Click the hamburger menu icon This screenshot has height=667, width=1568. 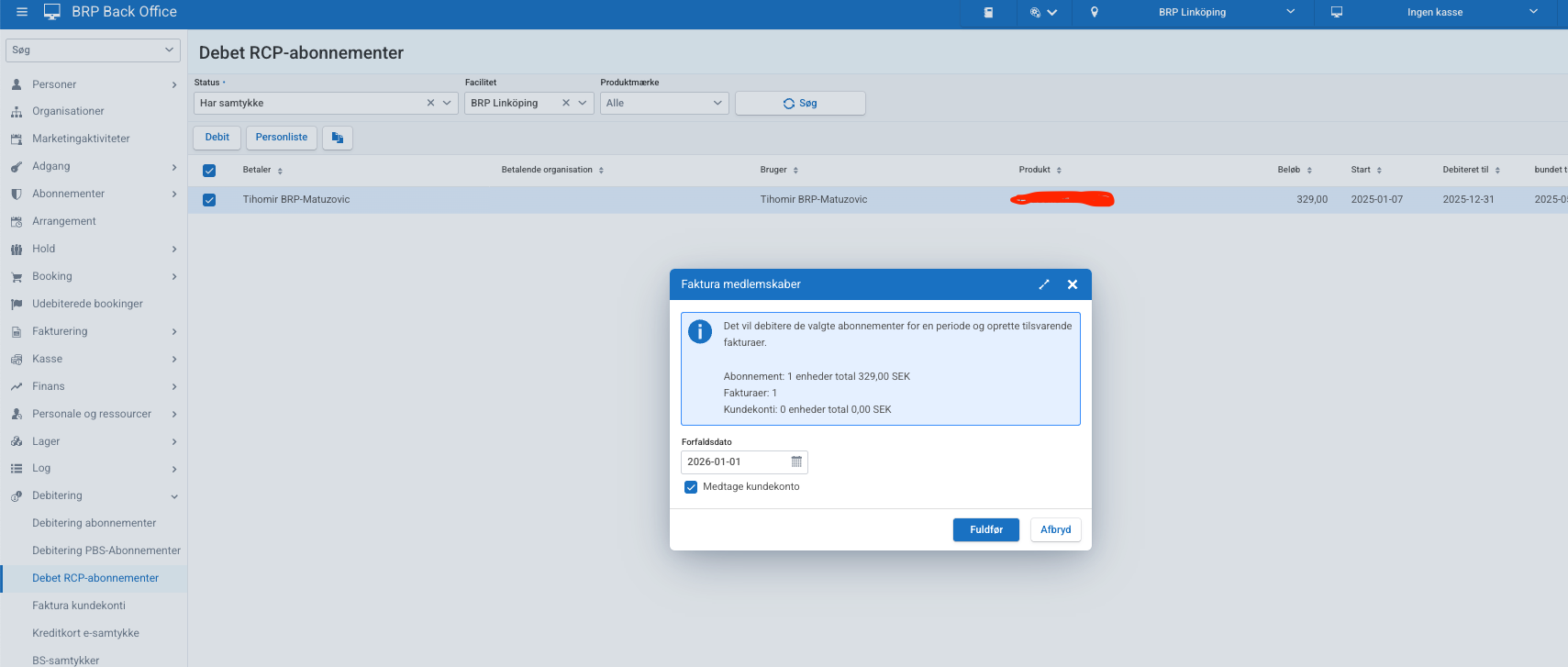coord(22,12)
